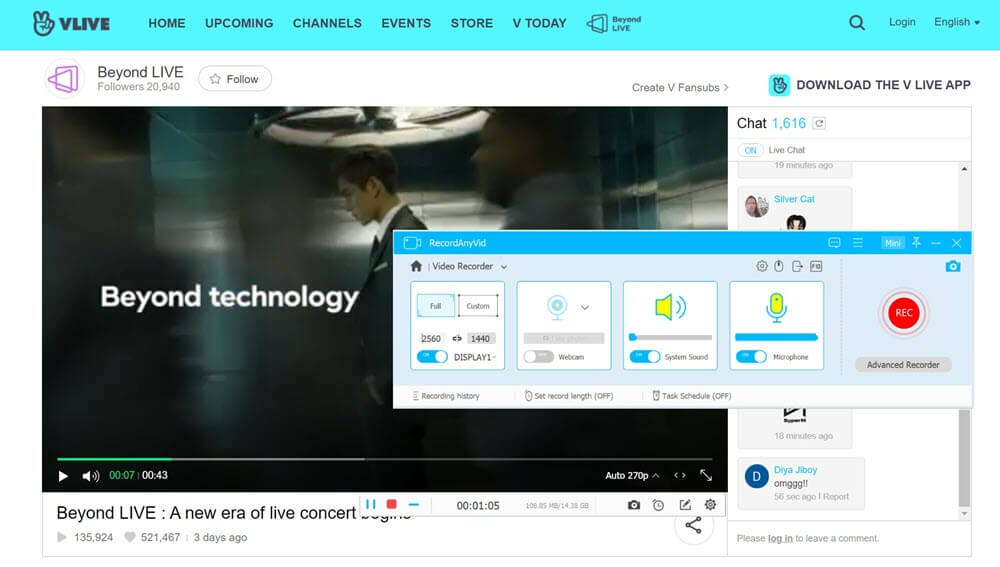
Task: Capture snapshot from the floating recording bar
Action: pyautogui.click(x=633, y=505)
